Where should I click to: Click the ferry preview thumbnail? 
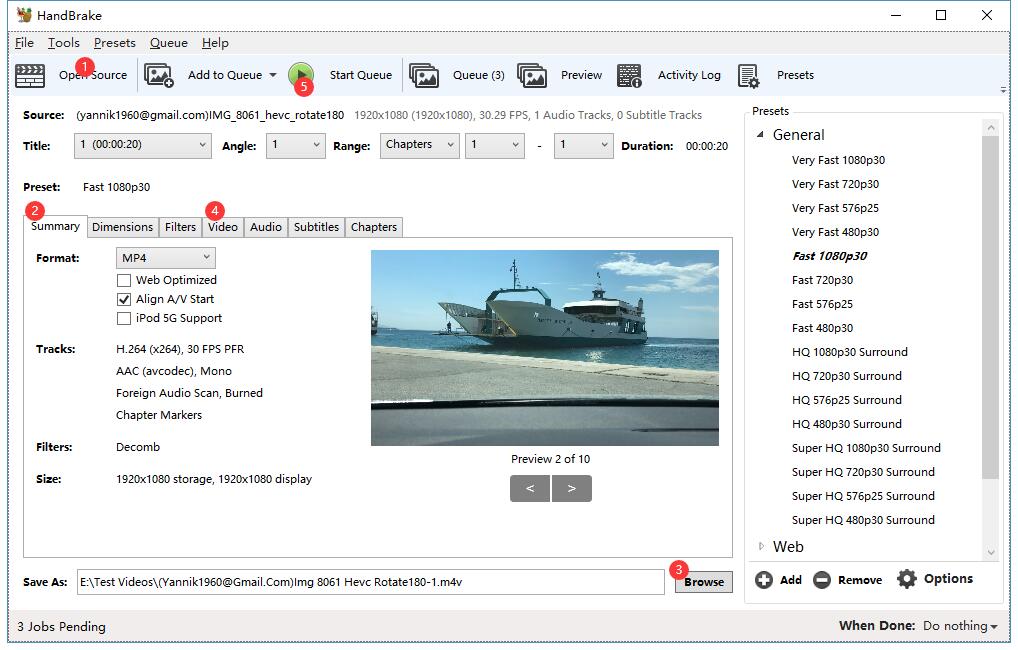point(545,348)
